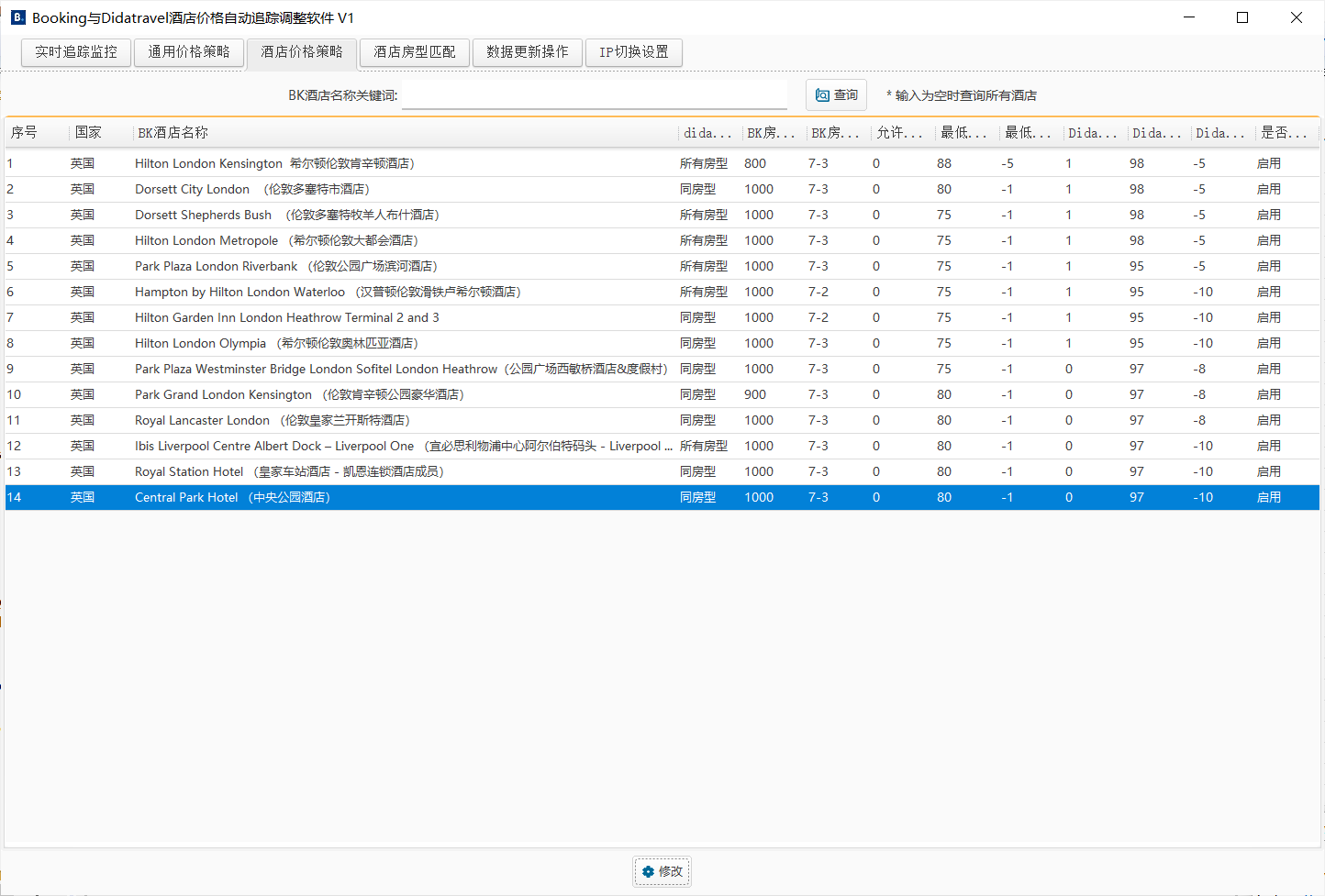Click 所有房型 in Dorsett Shepherds Bush row
The image size is (1325, 896).
click(x=704, y=215)
